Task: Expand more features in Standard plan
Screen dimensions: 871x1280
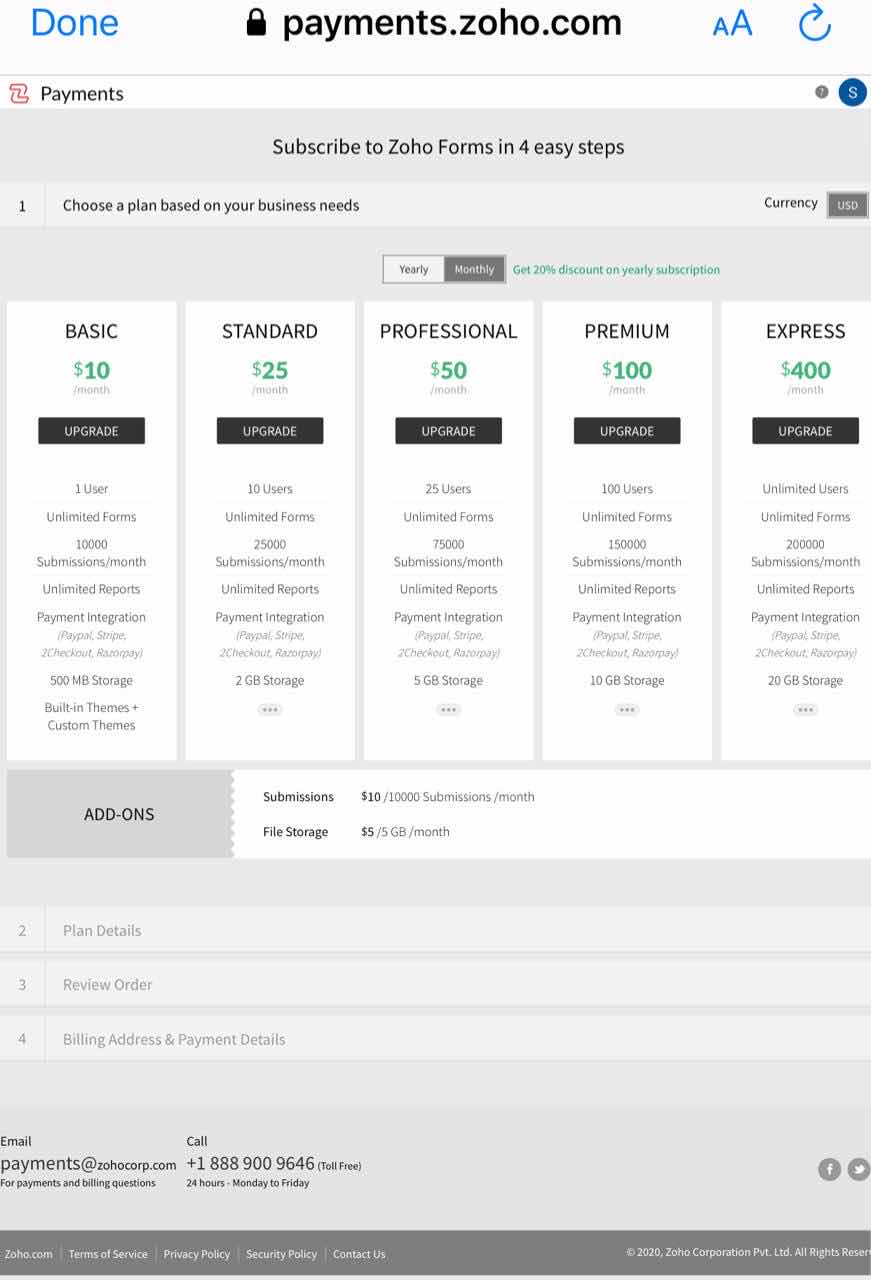Action: [270, 710]
